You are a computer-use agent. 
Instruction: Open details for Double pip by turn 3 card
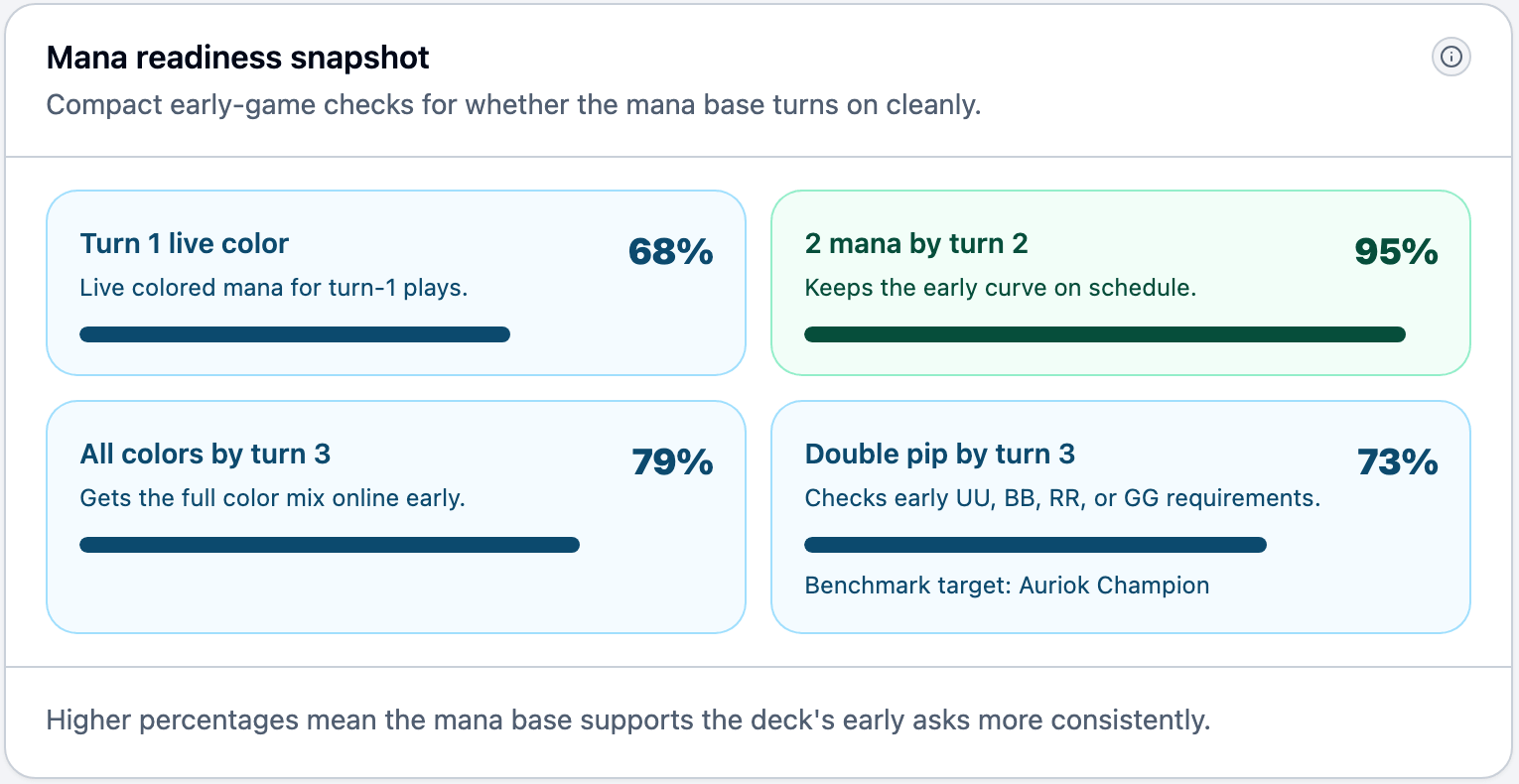(x=1120, y=516)
